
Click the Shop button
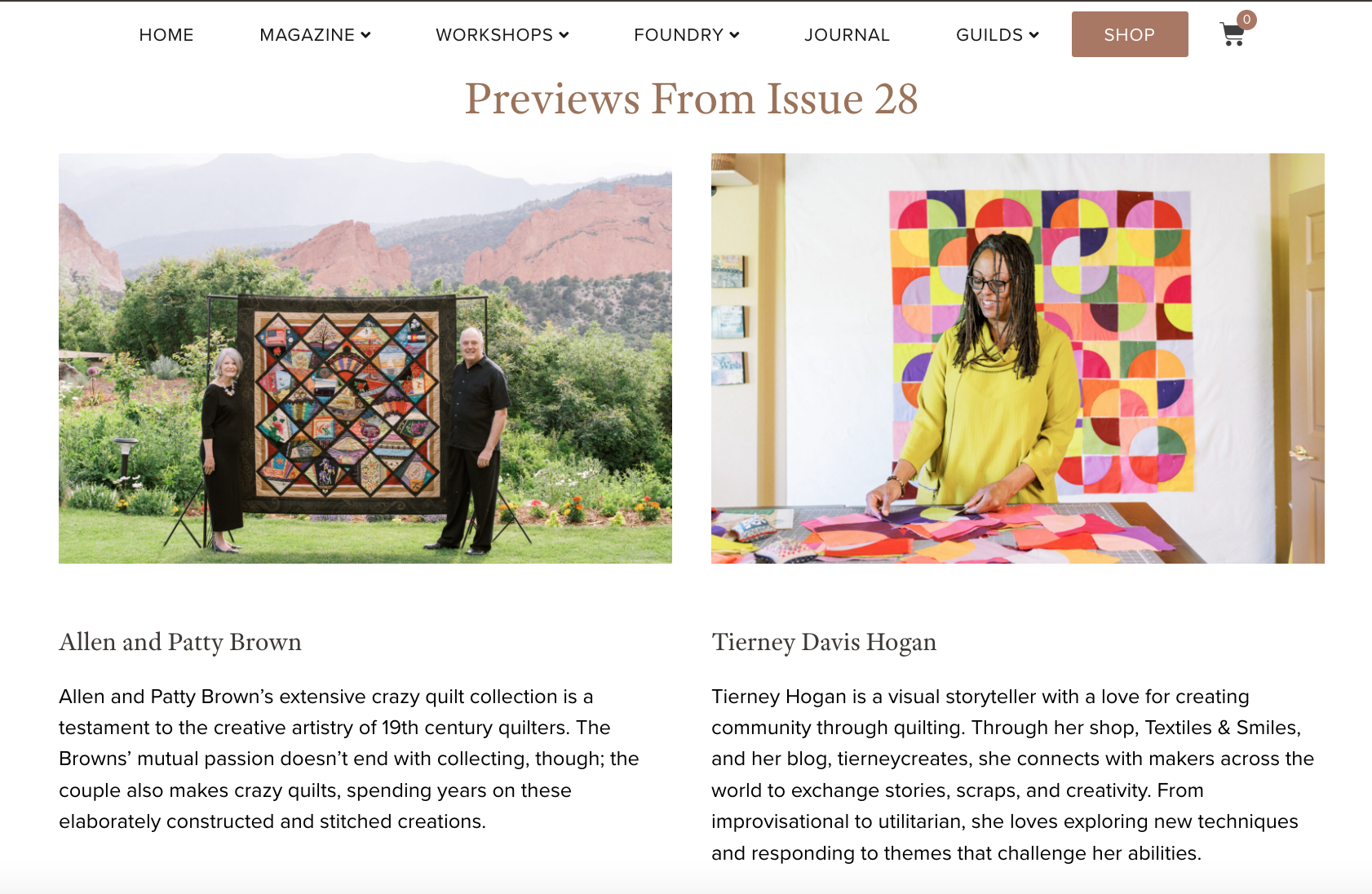click(1130, 34)
